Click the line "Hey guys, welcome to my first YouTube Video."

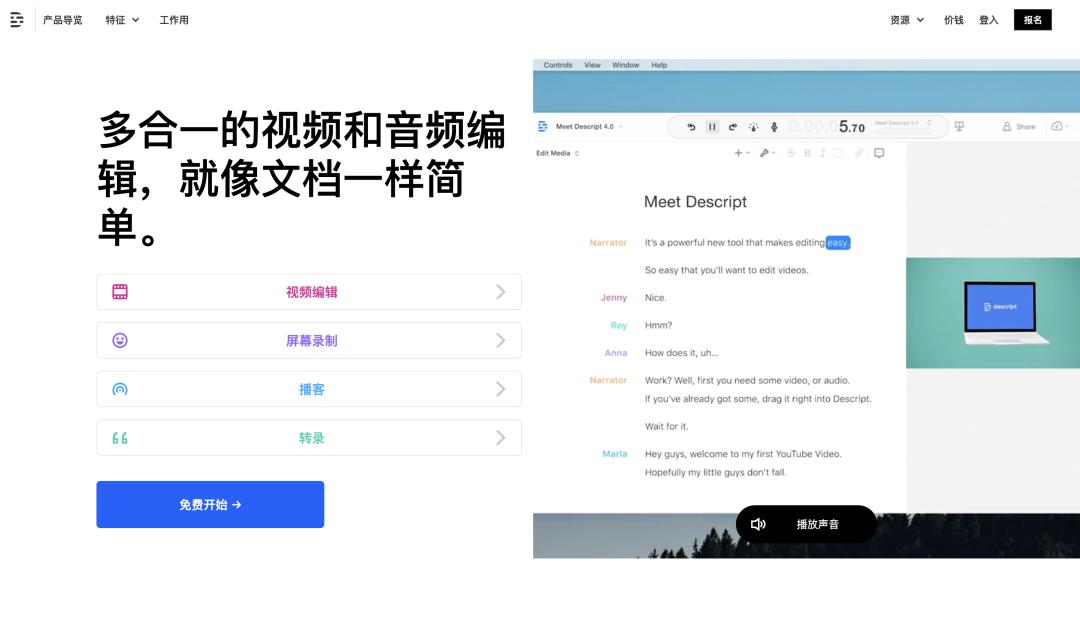coord(742,454)
